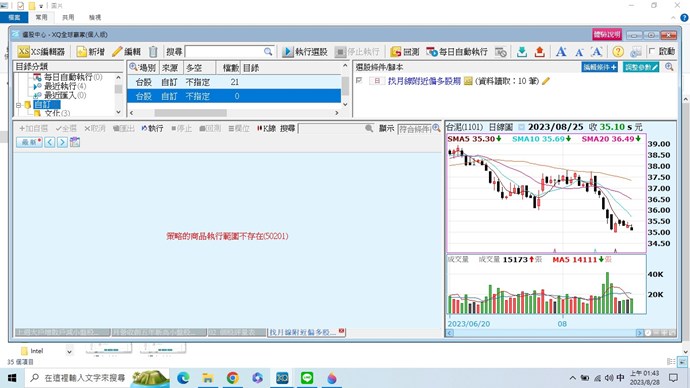Screen dimensions: 690x388
Task: Select the 最近匯入(0) tree item
Action: coord(60,95)
